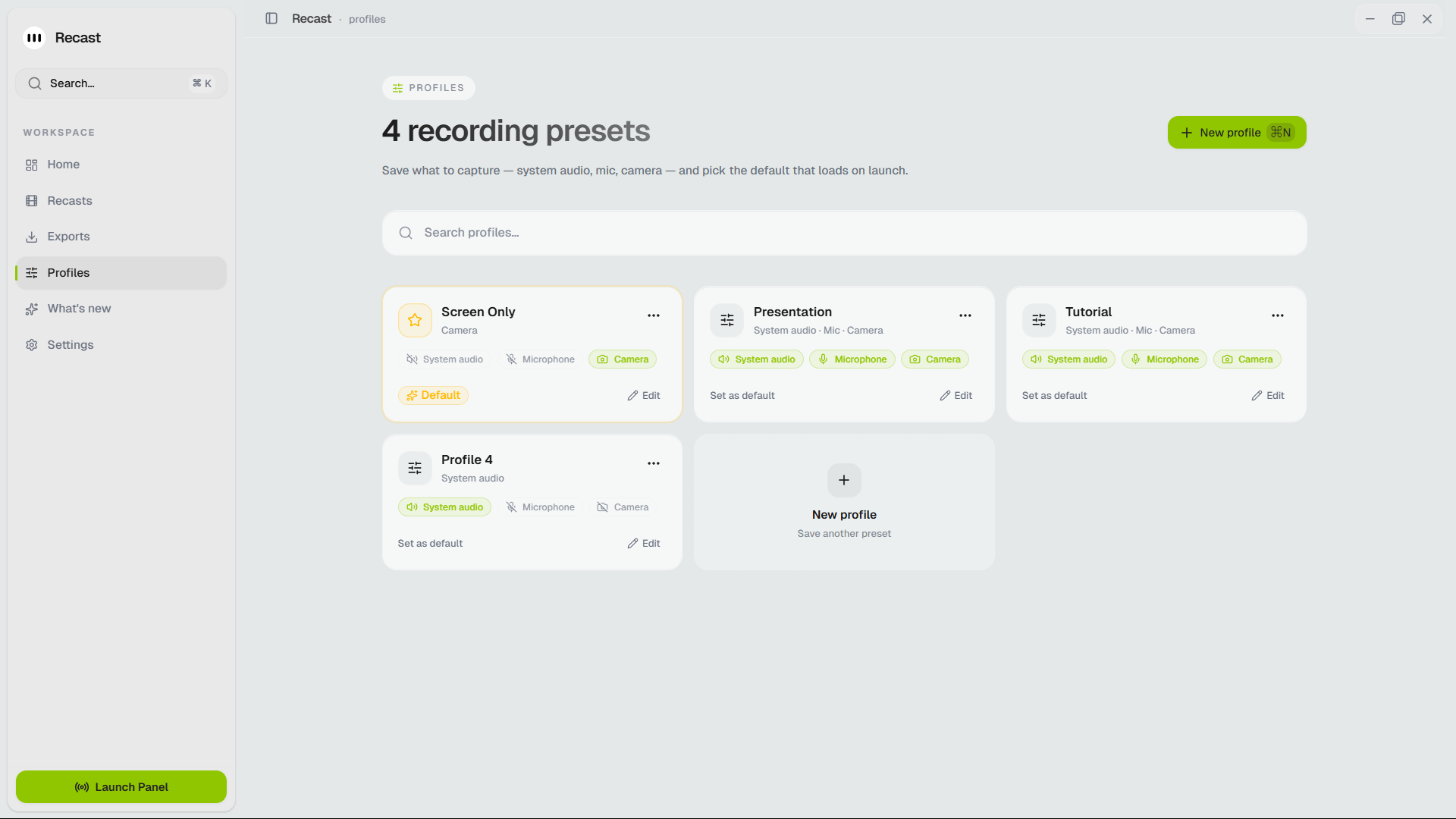Disable Camera on Presentation profile

935,359
